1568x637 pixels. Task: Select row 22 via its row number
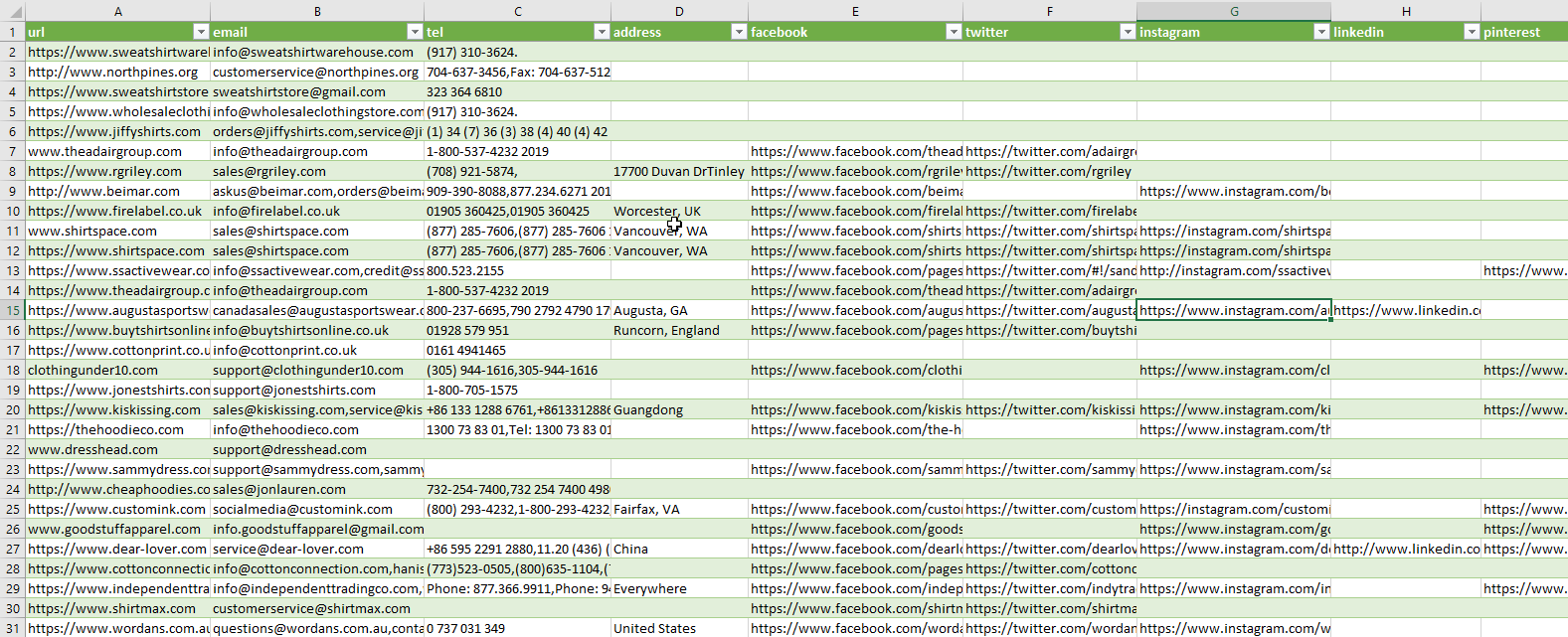coord(13,449)
